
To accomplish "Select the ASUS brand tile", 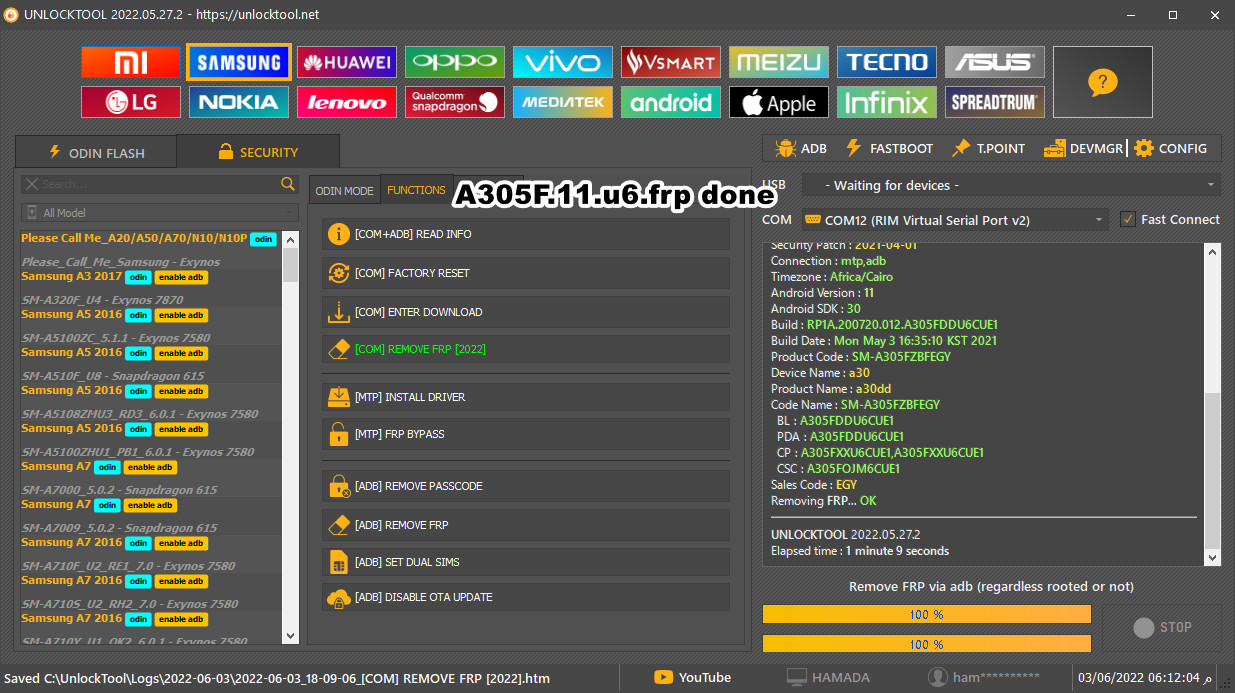I will pos(995,62).
